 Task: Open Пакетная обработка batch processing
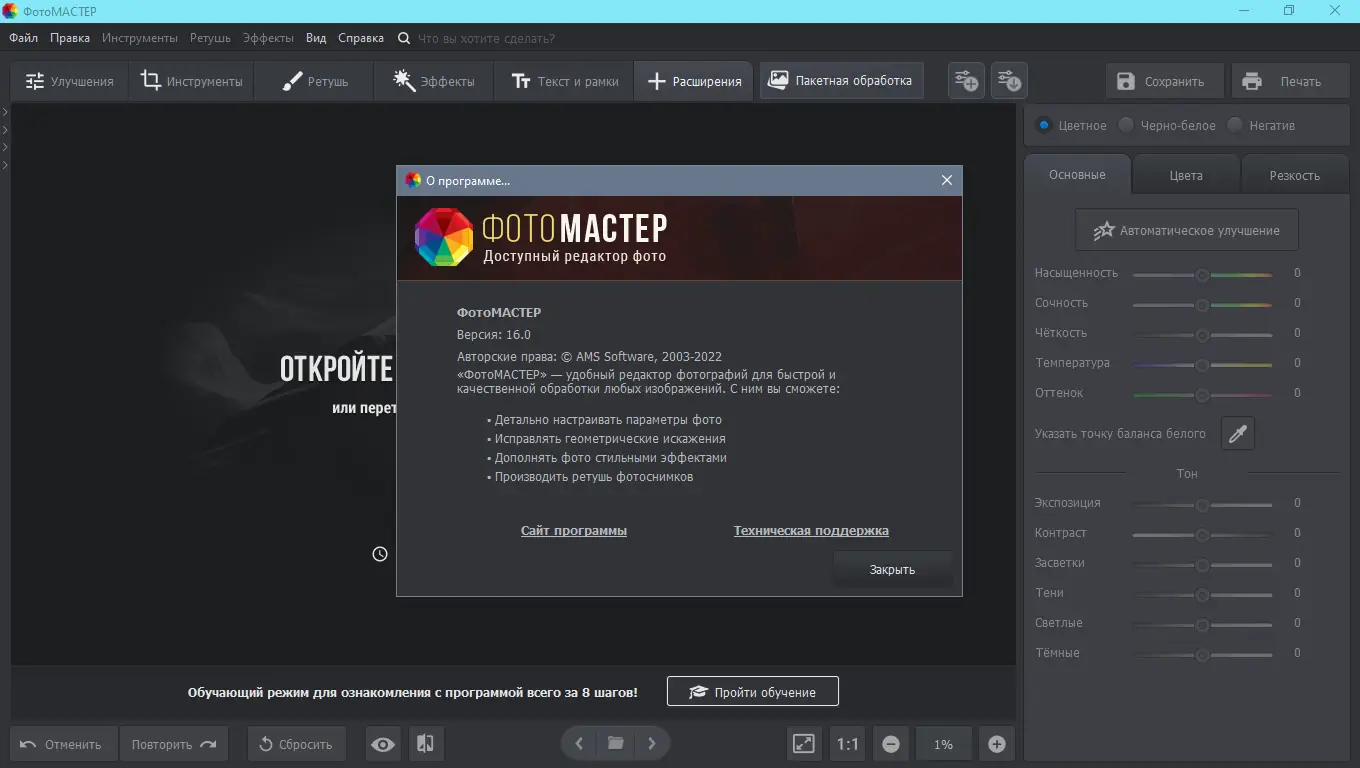[841, 80]
